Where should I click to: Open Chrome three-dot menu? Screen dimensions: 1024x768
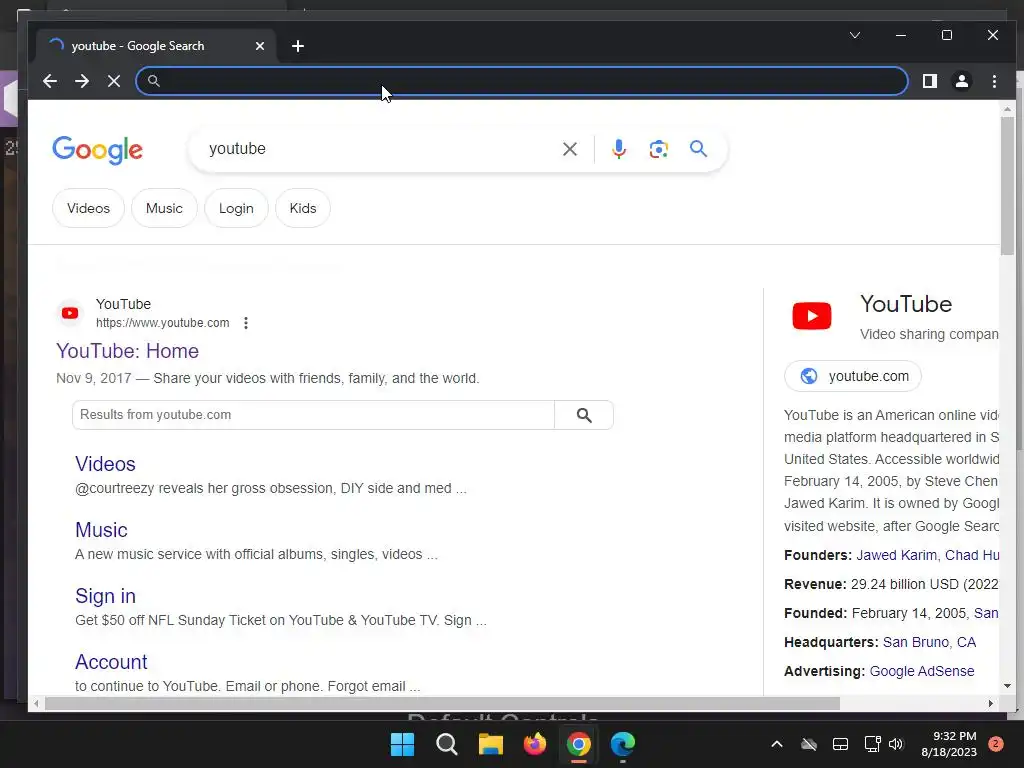[994, 81]
